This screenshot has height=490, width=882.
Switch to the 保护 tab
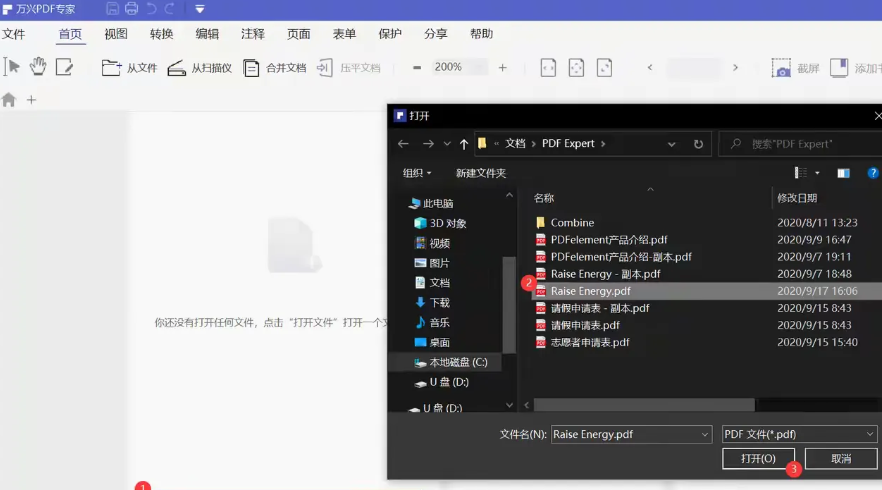(390, 34)
